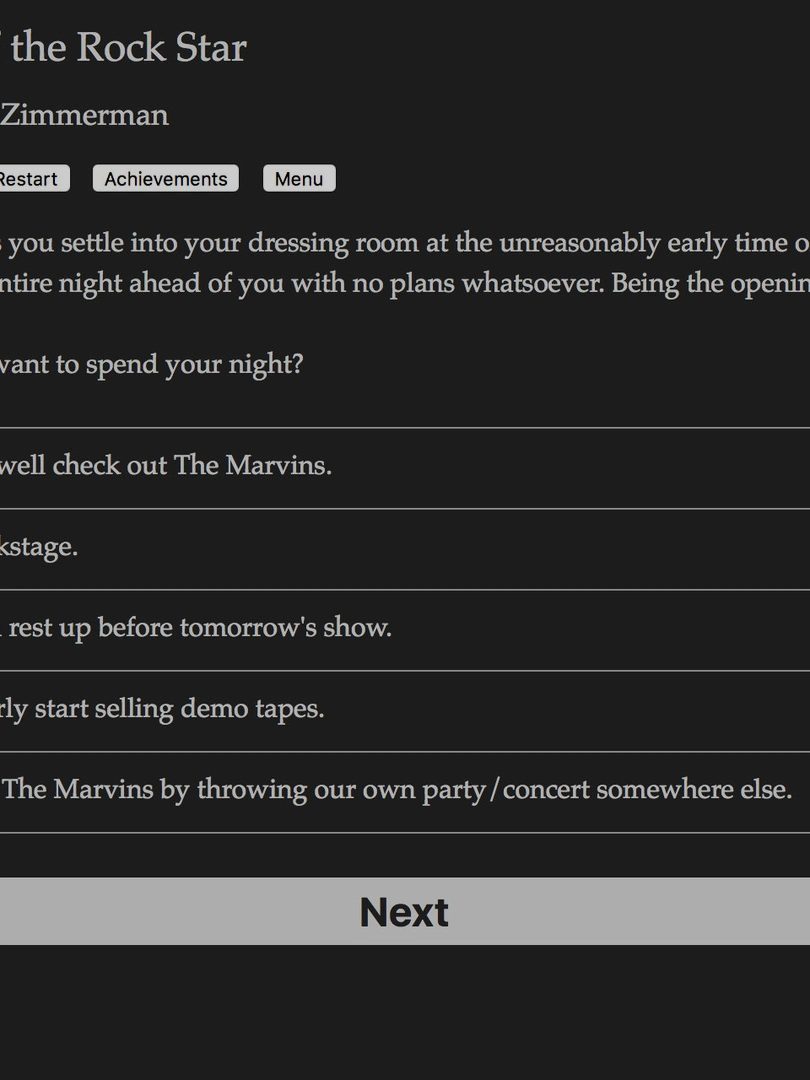810x1080 pixels.
Task: Select the throw our own party/concert option
Action: click(x=396, y=790)
